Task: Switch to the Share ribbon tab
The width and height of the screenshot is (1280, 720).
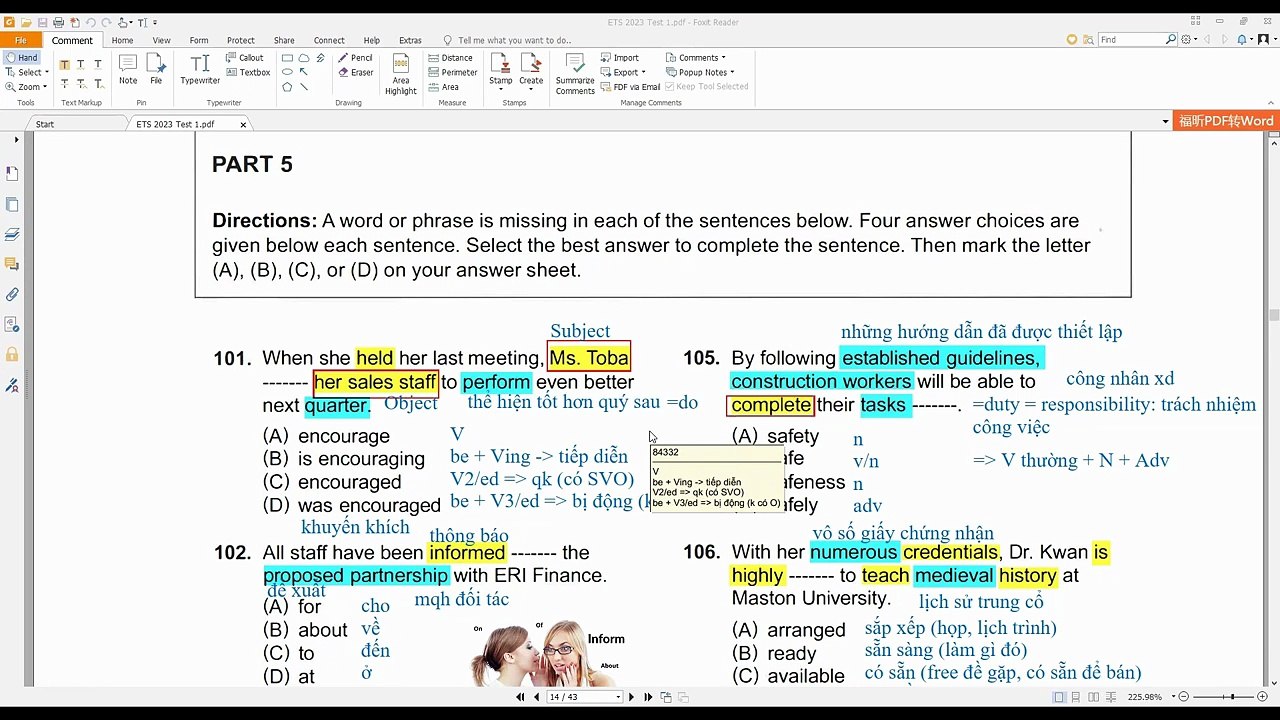Action: 284,40
